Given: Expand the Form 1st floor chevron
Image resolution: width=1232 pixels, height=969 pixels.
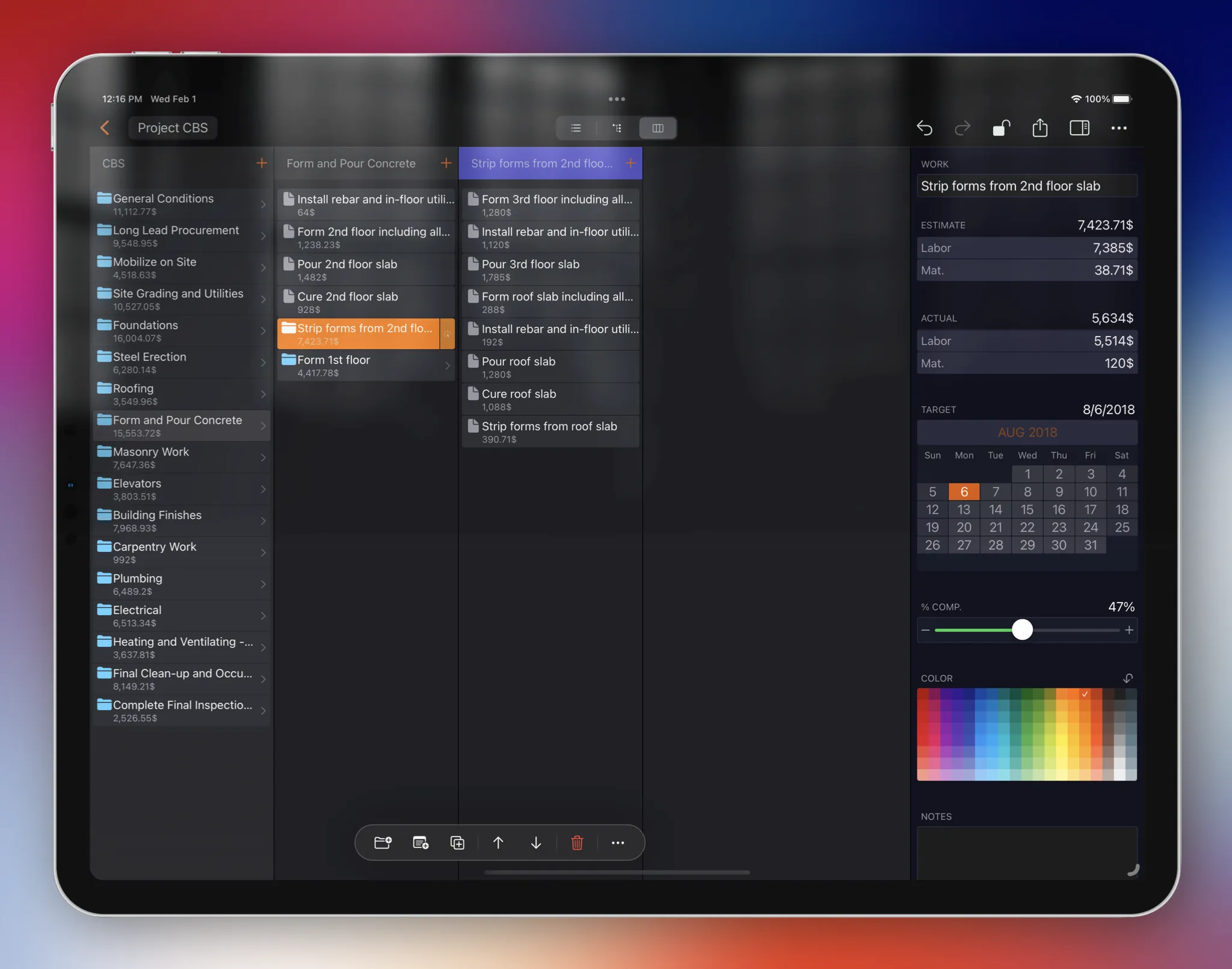Looking at the screenshot, I should (447, 365).
